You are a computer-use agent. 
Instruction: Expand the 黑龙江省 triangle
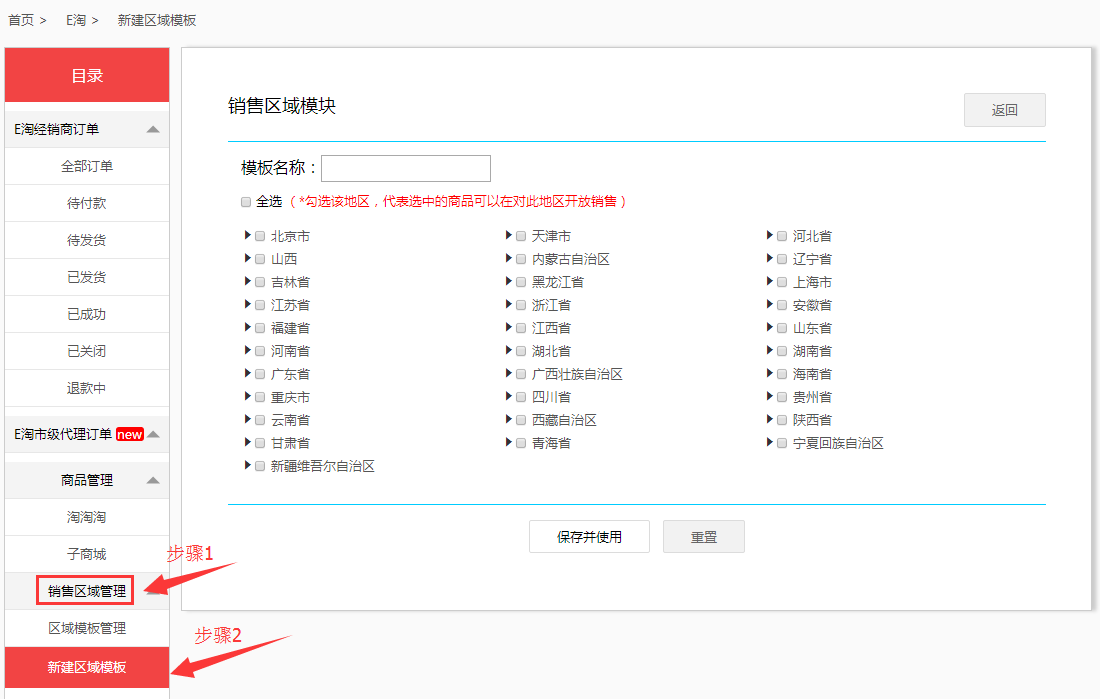(509, 281)
